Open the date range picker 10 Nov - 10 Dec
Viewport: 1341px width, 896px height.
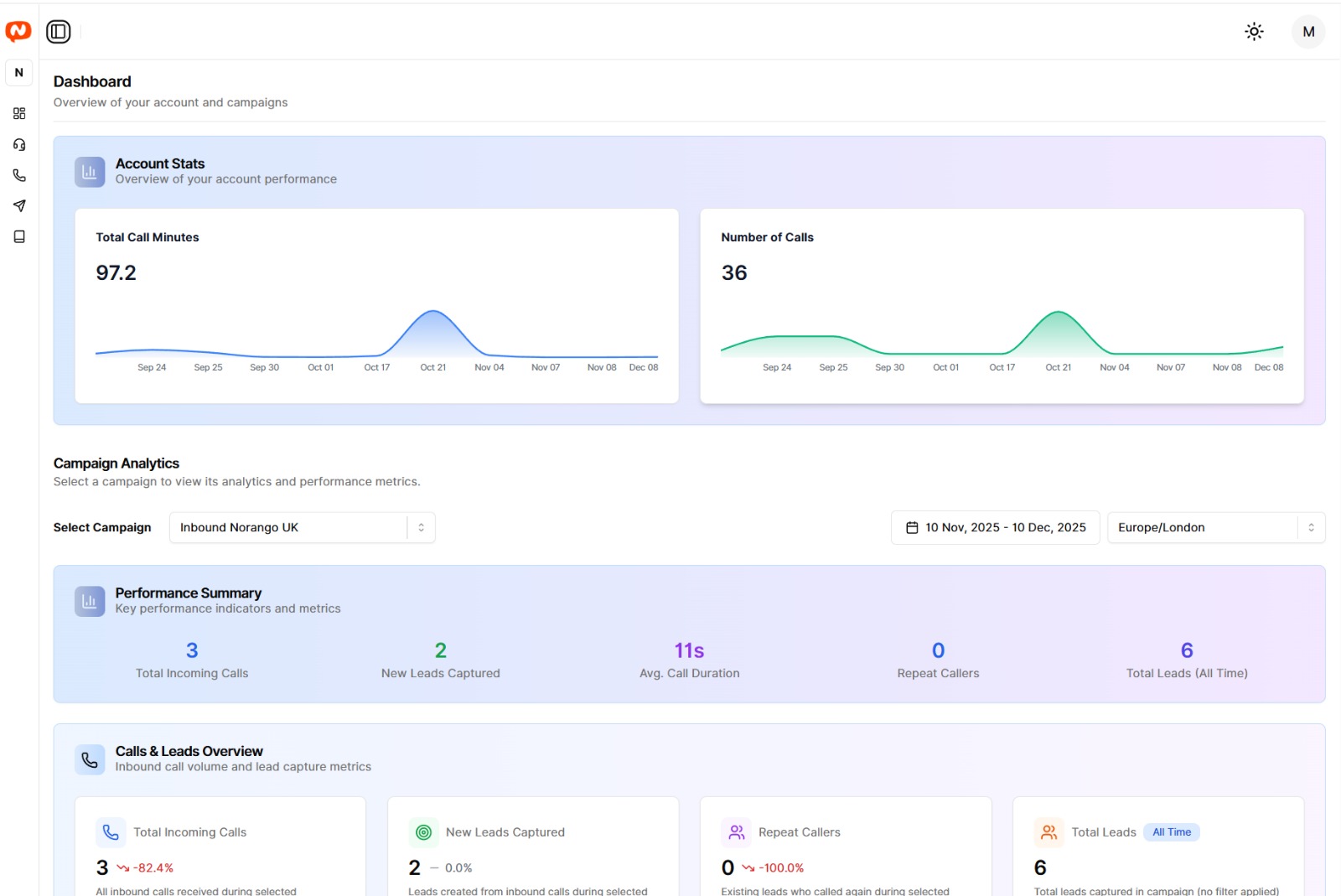coord(995,527)
